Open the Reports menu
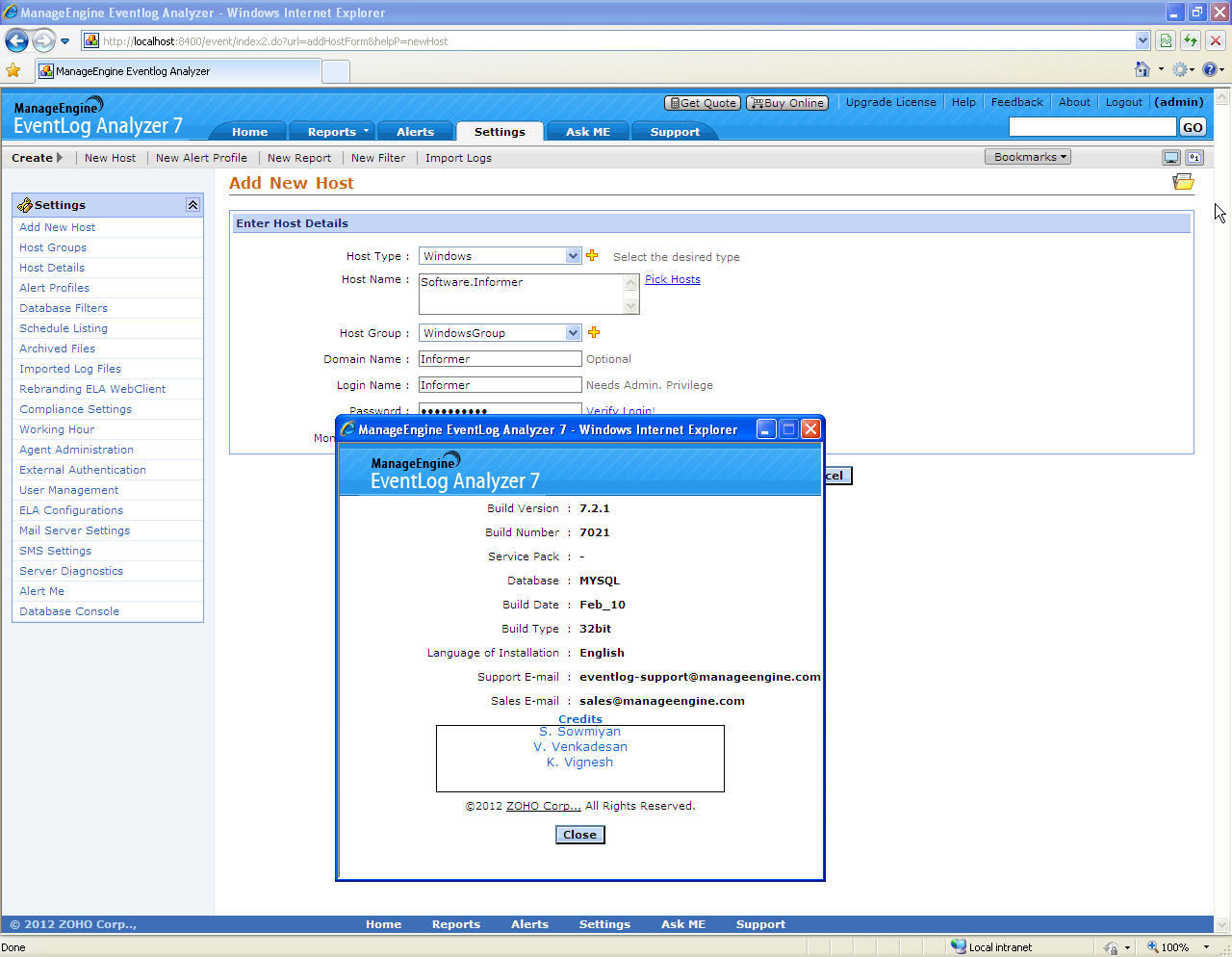This screenshot has height=957, width=1232. (332, 132)
